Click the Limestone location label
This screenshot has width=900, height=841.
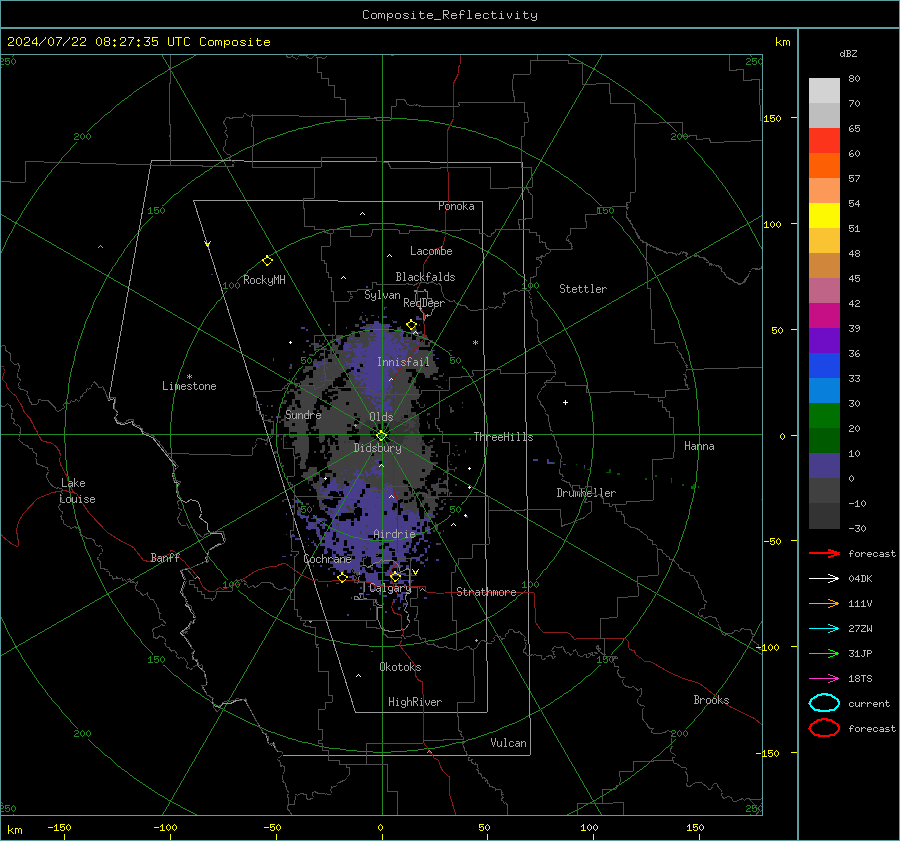point(189,386)
